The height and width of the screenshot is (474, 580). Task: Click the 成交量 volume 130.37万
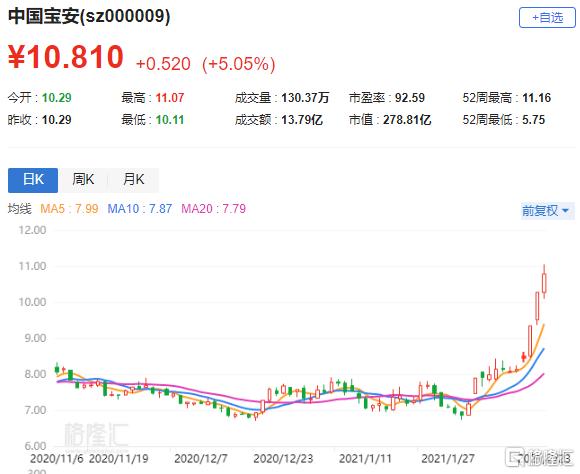[x=305, y=98]
